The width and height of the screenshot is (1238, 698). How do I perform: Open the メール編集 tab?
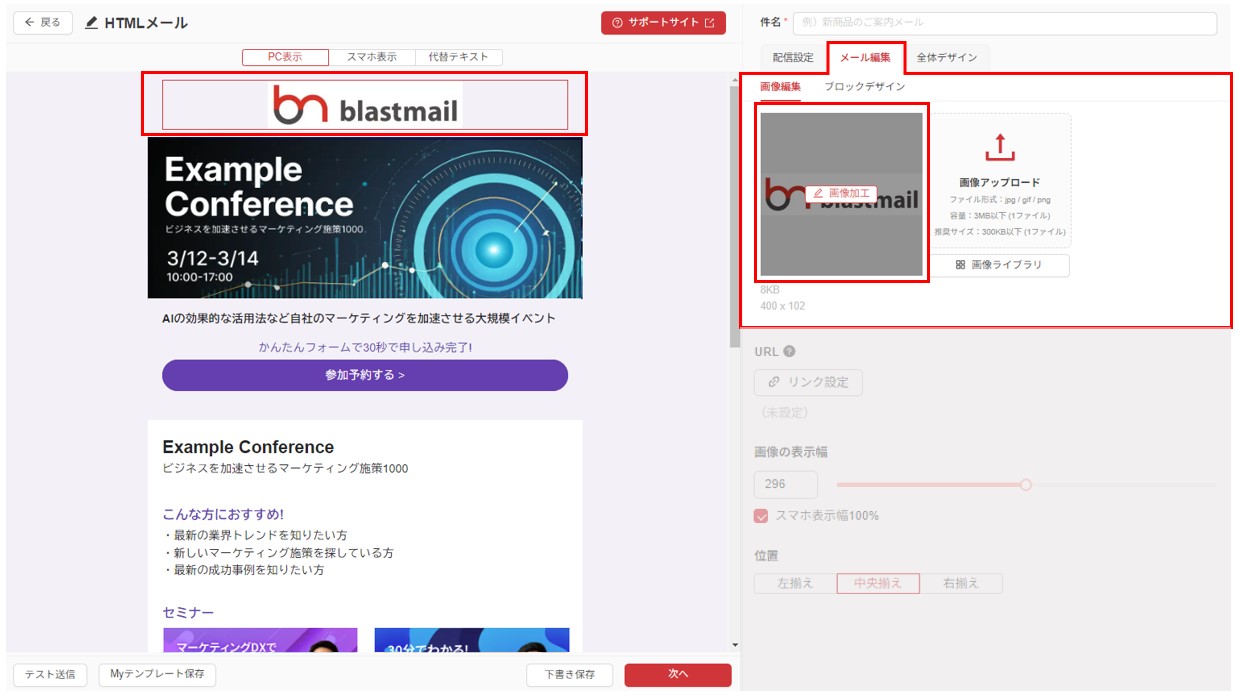[x=866, y=58]
